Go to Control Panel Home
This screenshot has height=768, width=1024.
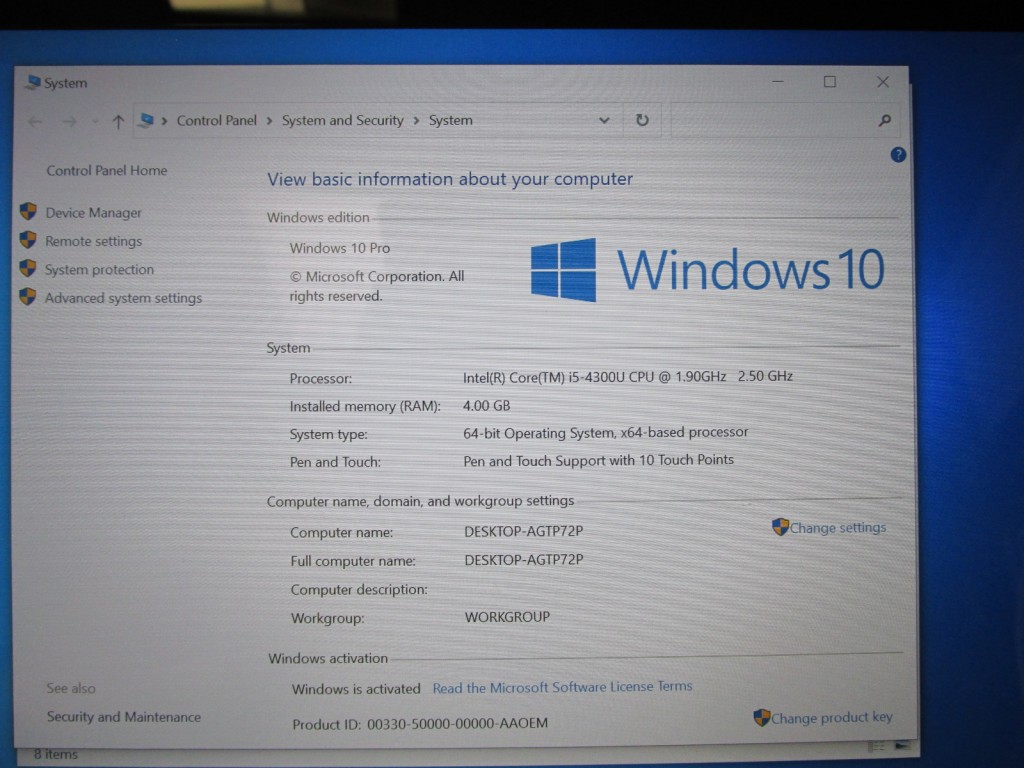(x=106, y=170)
